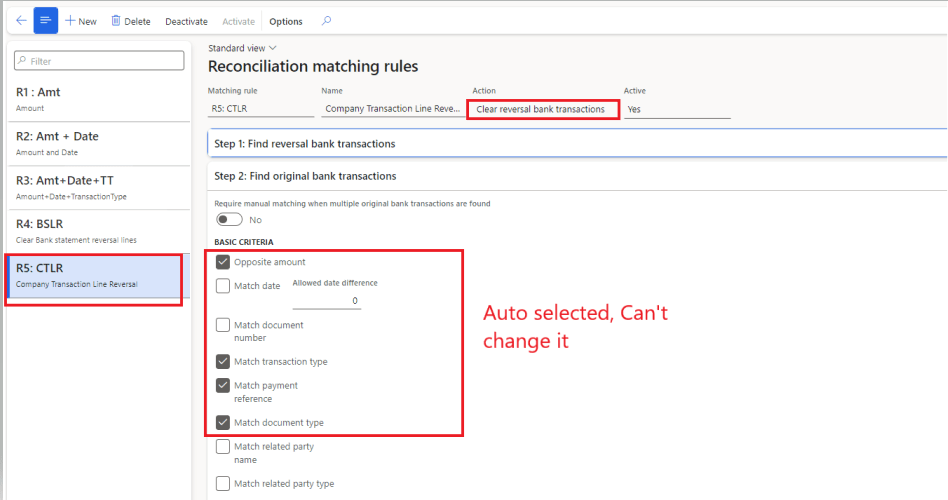Screen dimensions: 948x500
Task: Click the back arrow icon
Action: pyautogui.click(x=21, y=21)
